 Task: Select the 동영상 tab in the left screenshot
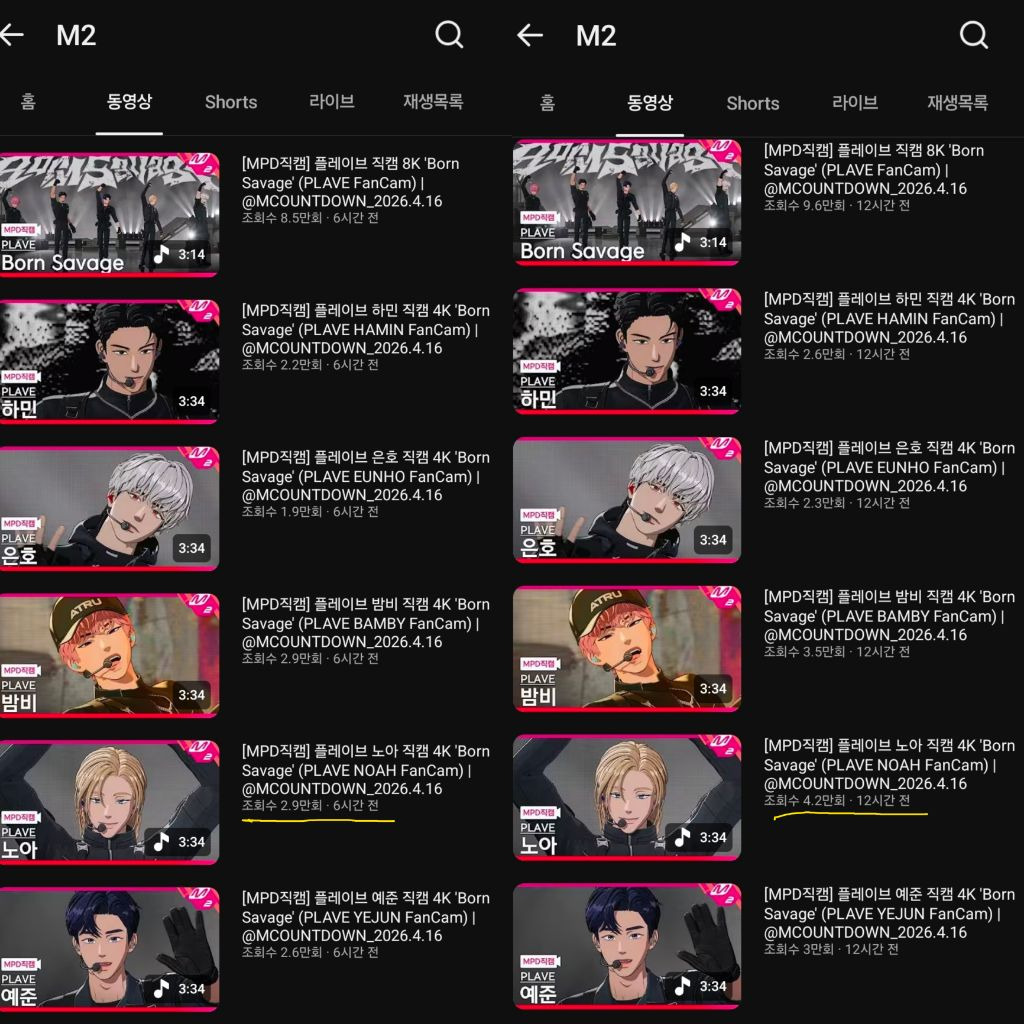129,101
